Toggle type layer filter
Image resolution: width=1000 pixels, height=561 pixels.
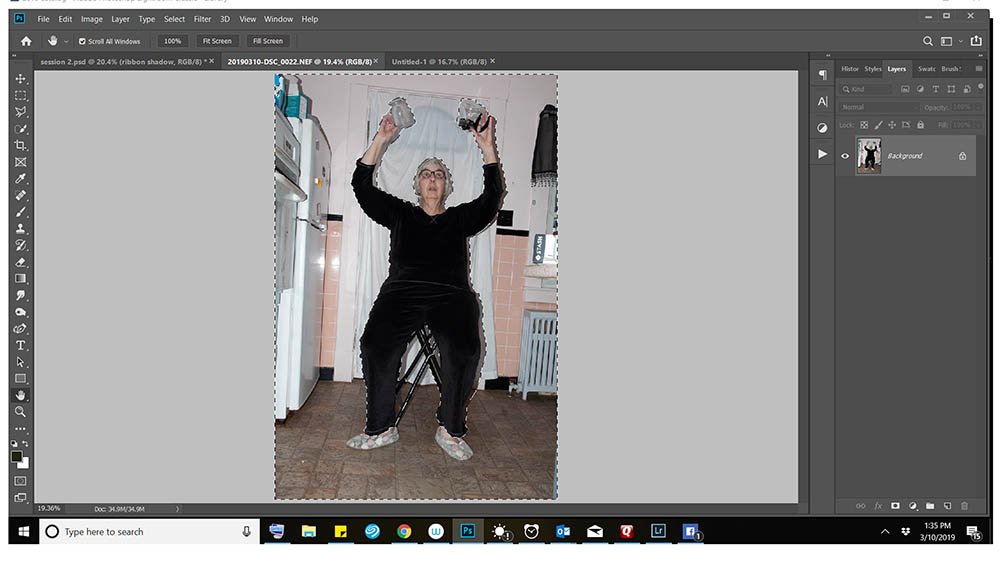click(936, 89)
